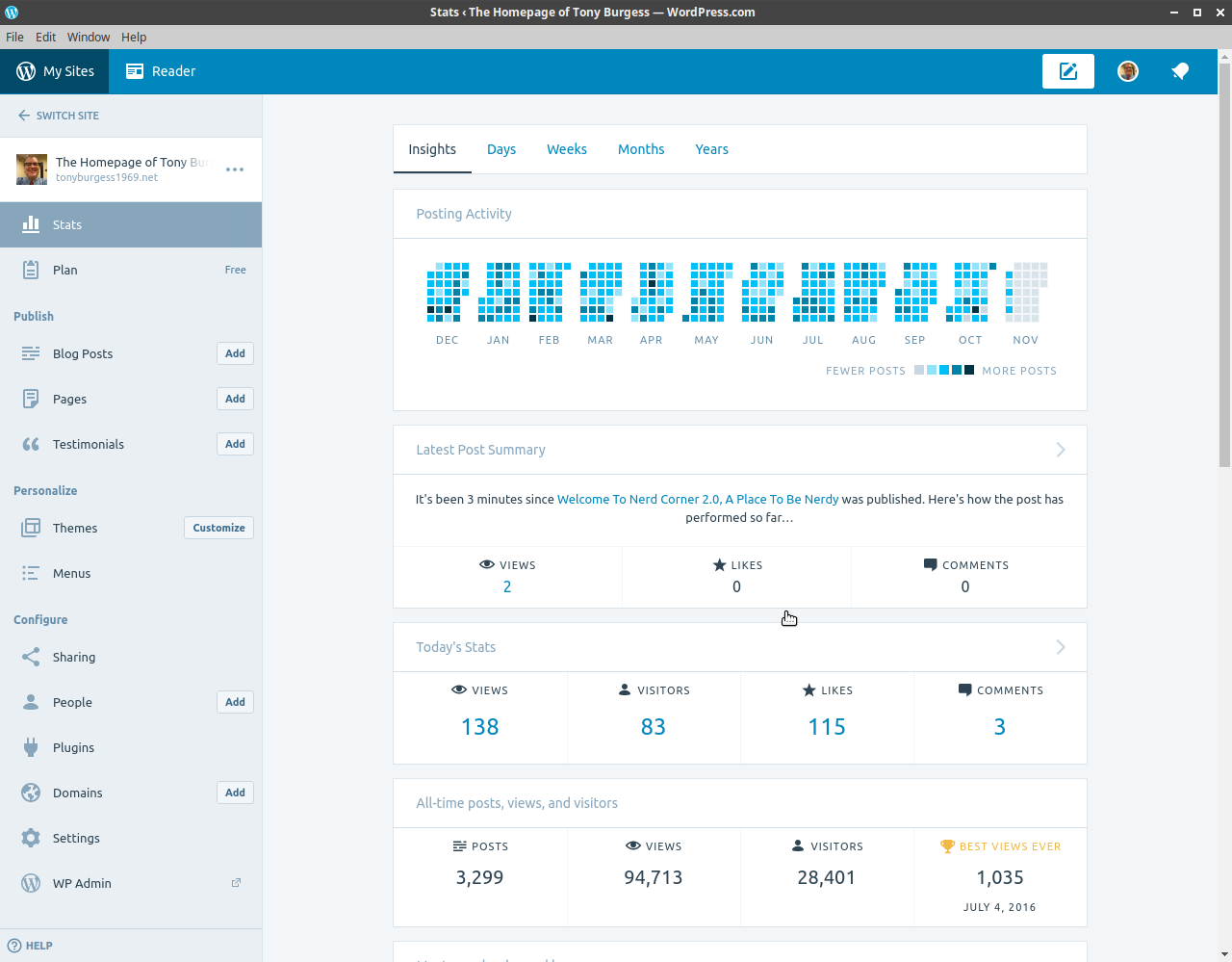Open the site options ellipsis menu
Viewport: 1232px width, 962px height.
[235, 169]
